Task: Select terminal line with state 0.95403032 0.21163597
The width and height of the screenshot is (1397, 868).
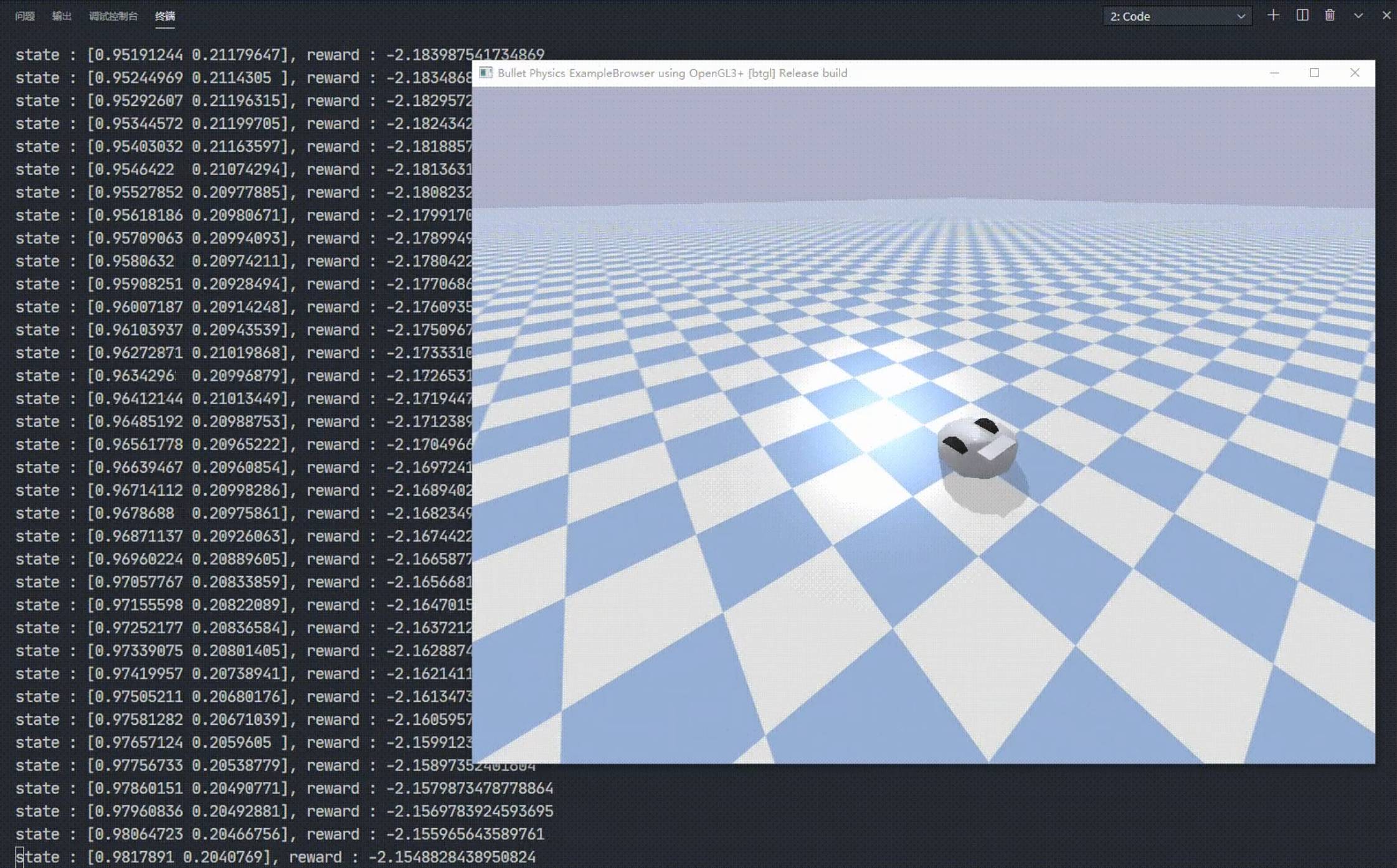Action: pyautogui.click(x=244, y=146)
